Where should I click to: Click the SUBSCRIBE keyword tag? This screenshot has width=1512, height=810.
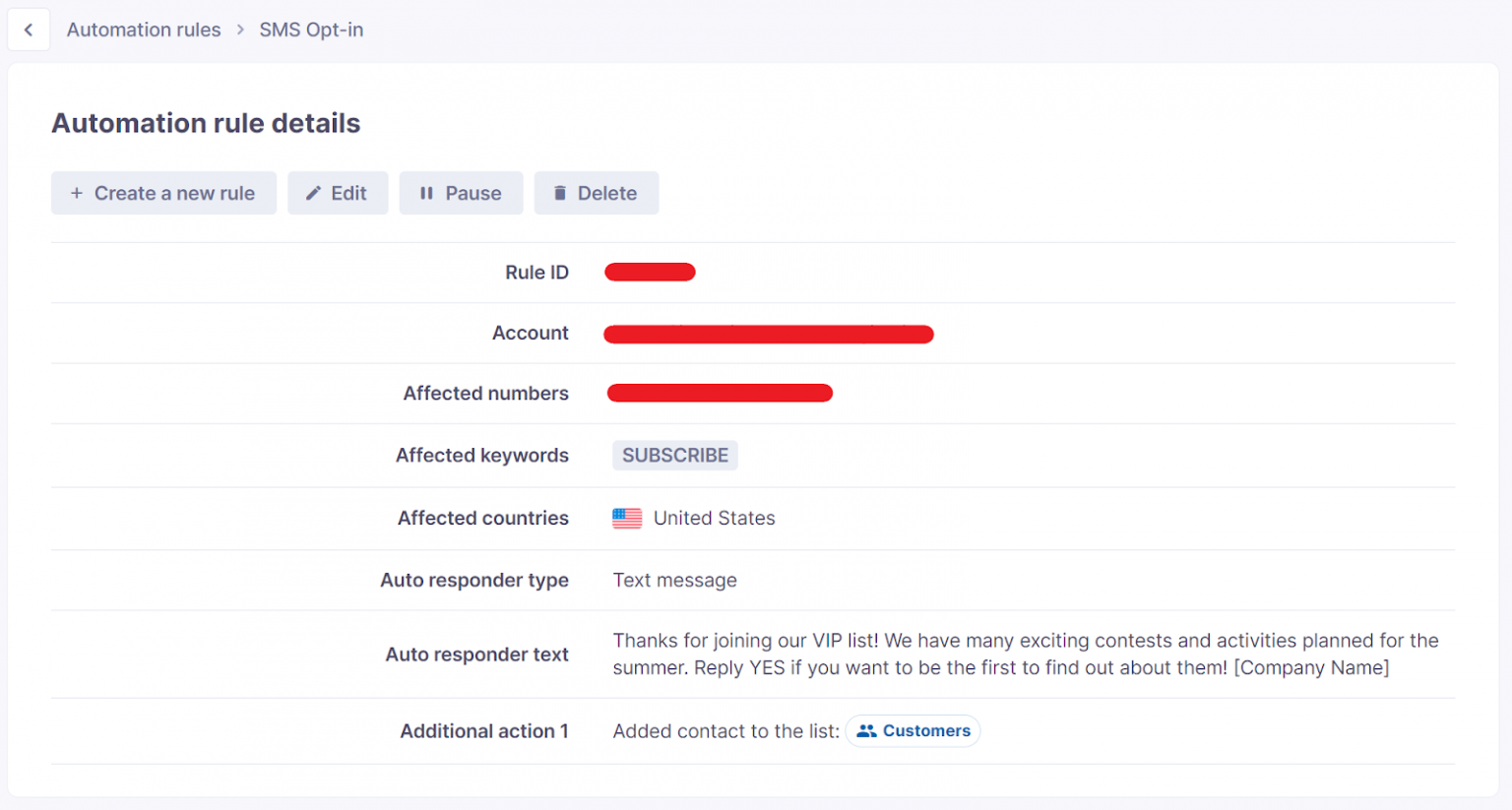(674, 455)
